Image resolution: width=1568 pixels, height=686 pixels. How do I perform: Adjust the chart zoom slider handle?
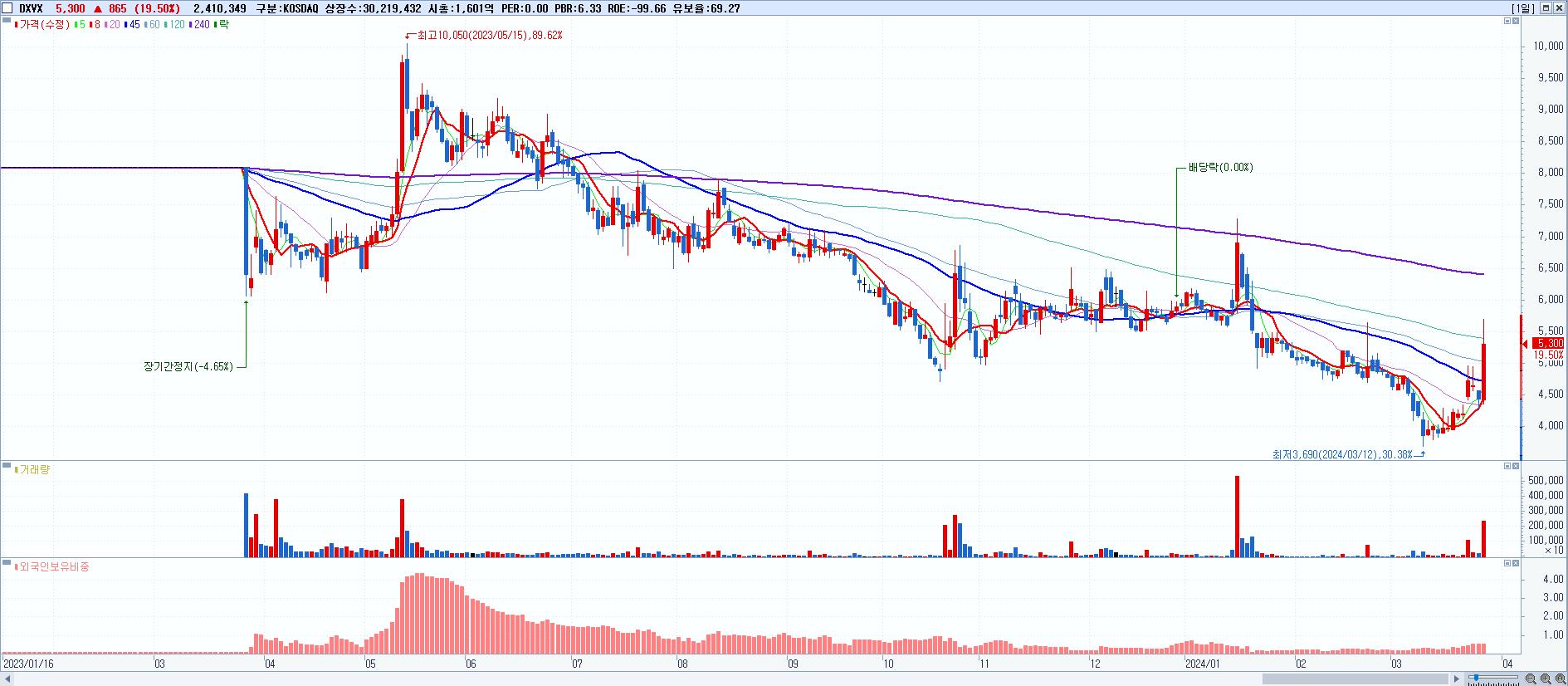pyautogui.click(x=1476, y=678)
